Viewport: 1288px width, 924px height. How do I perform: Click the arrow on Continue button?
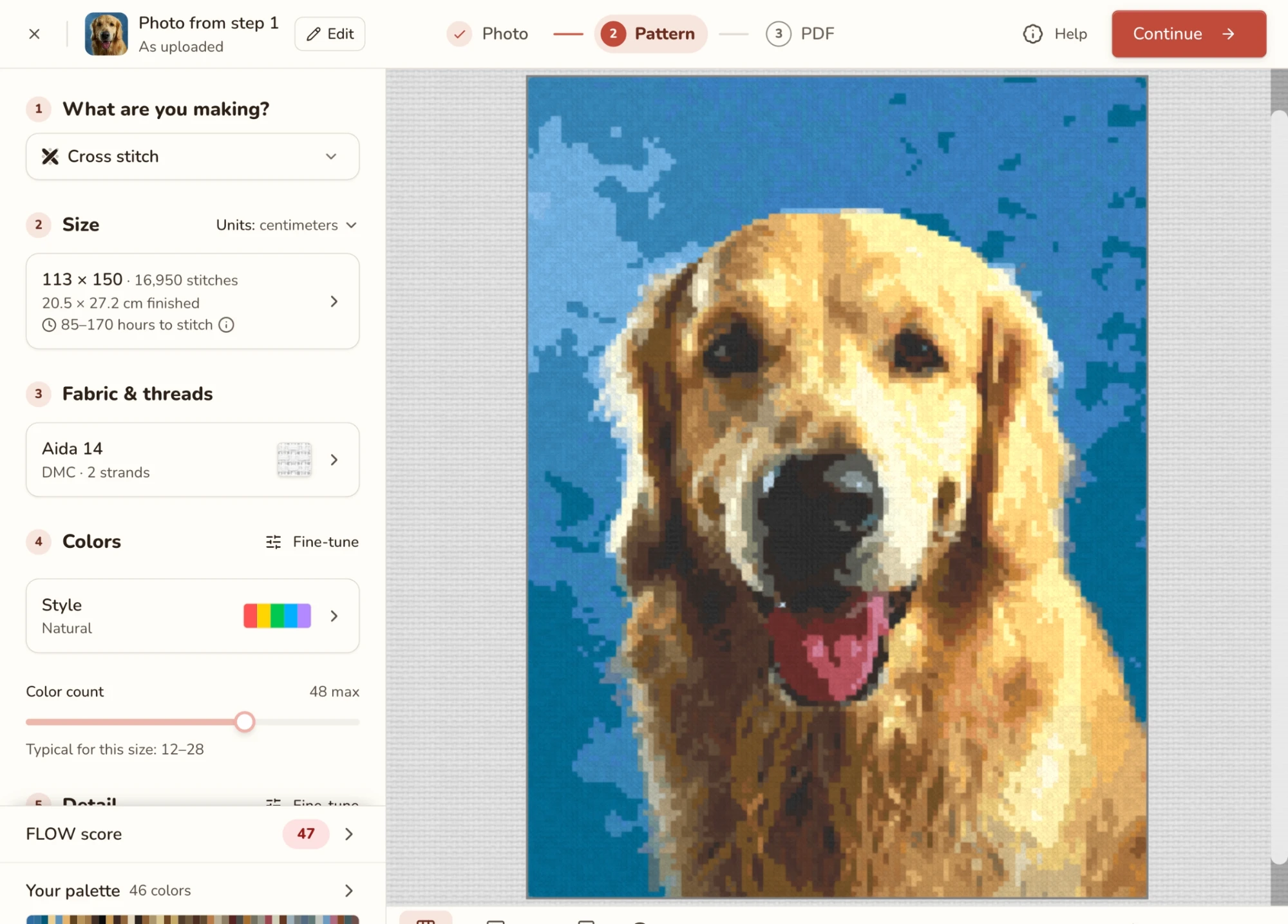point(1229,34)
